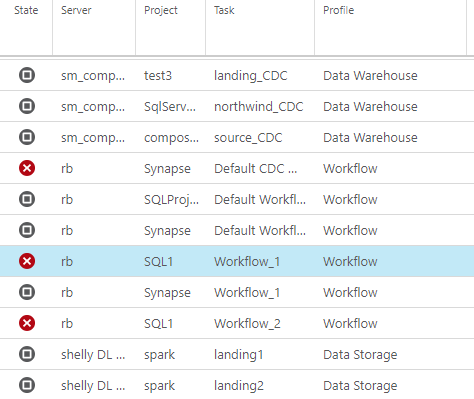Select the landing2 task cell

239,386
